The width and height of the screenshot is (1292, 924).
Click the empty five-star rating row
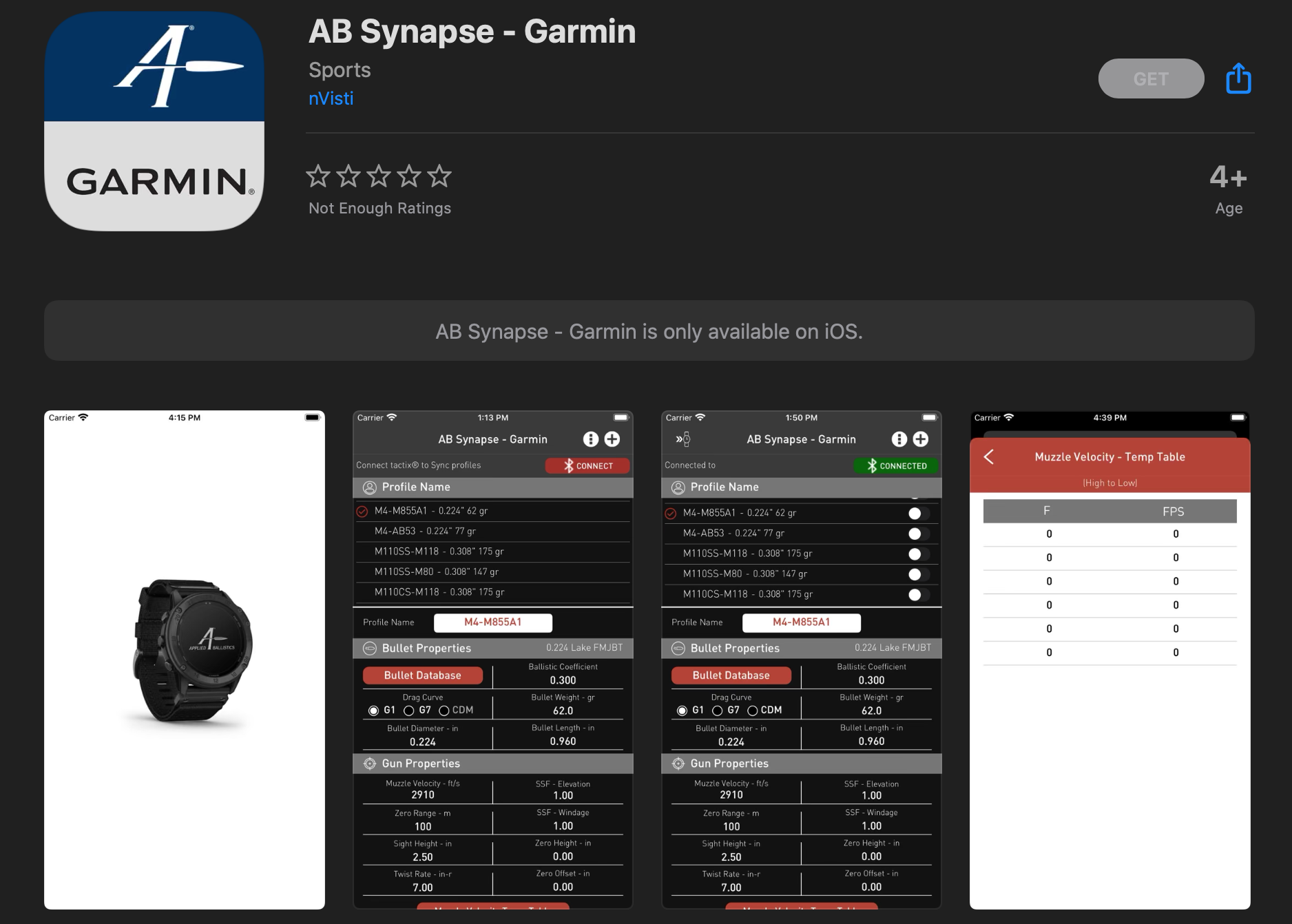(379, 176)
